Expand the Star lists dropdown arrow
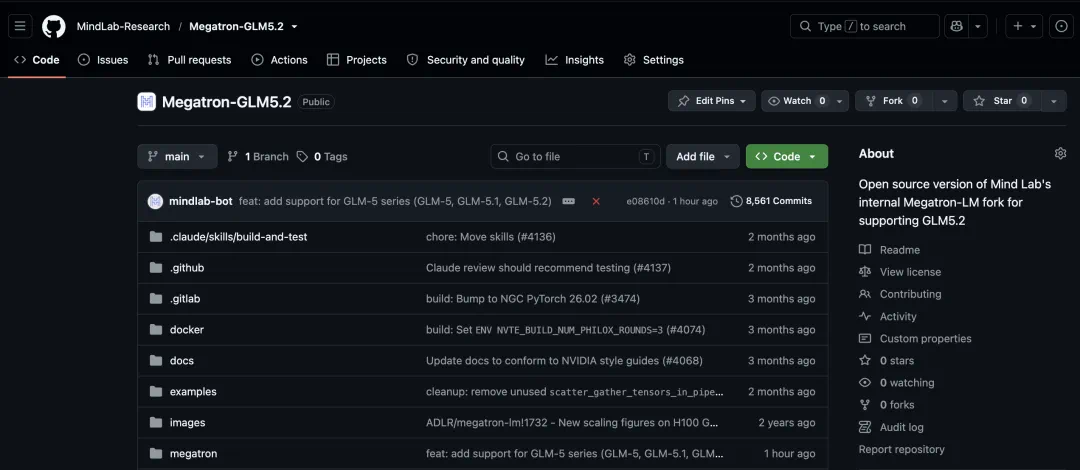Image resolution: width=1080 pixels, height=470 pixels. [1053, 101]
